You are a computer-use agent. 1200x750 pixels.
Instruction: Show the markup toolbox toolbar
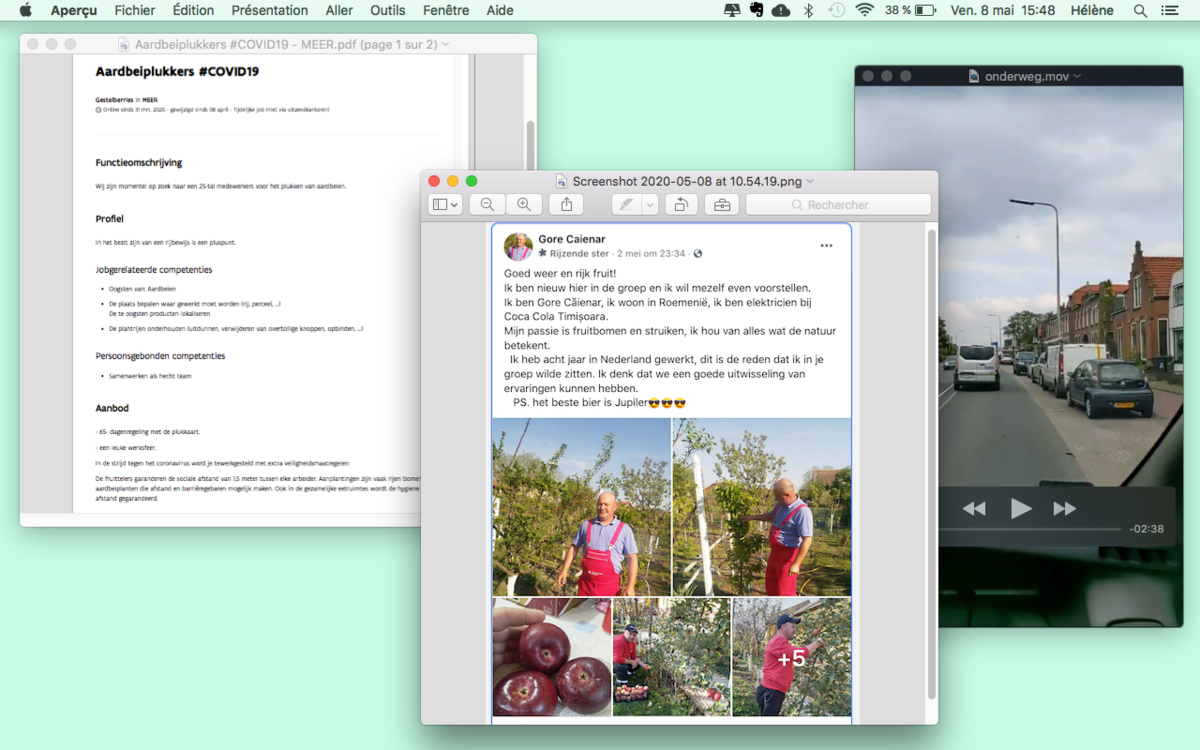[722, 205]
